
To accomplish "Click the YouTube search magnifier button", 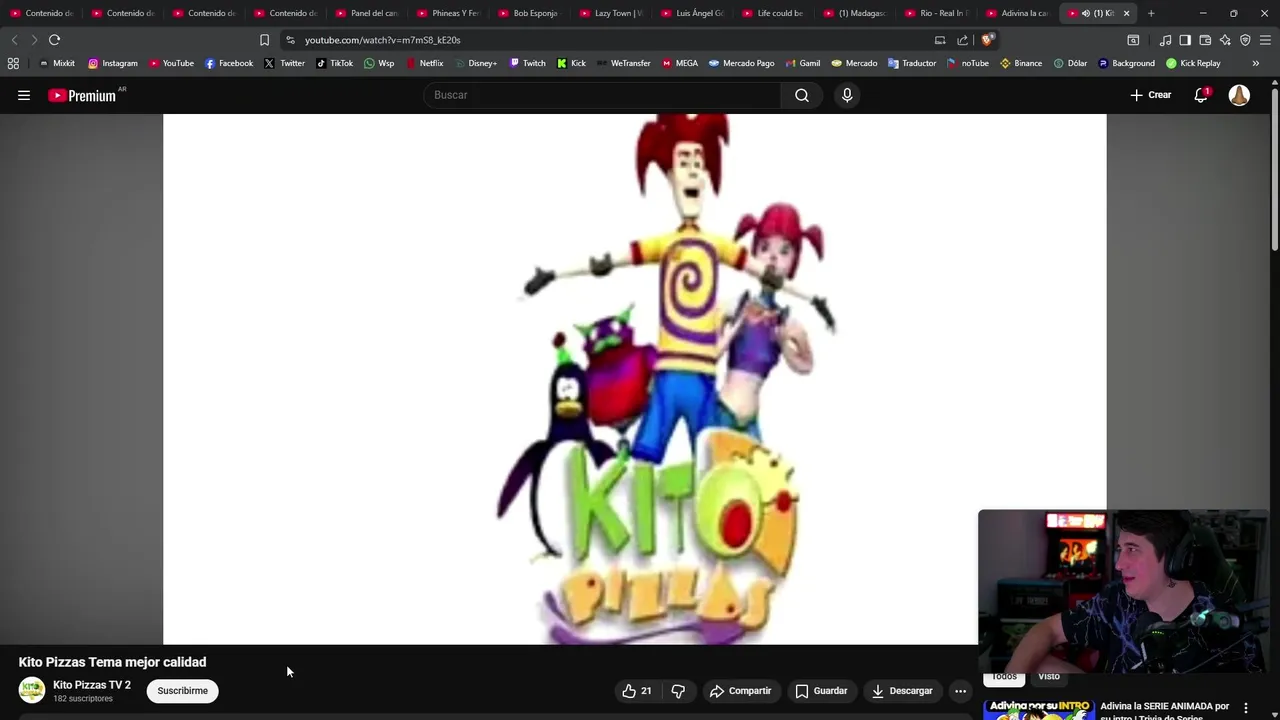I will 802,95.
